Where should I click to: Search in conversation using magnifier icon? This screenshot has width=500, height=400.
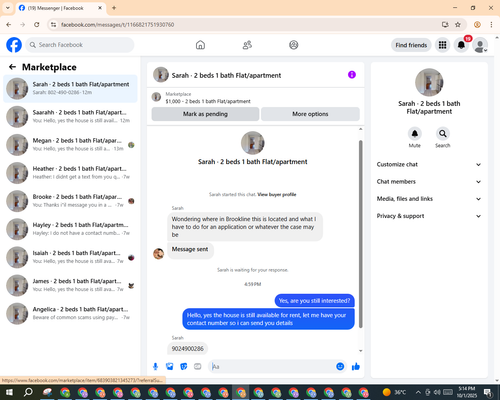coord(443,134)
